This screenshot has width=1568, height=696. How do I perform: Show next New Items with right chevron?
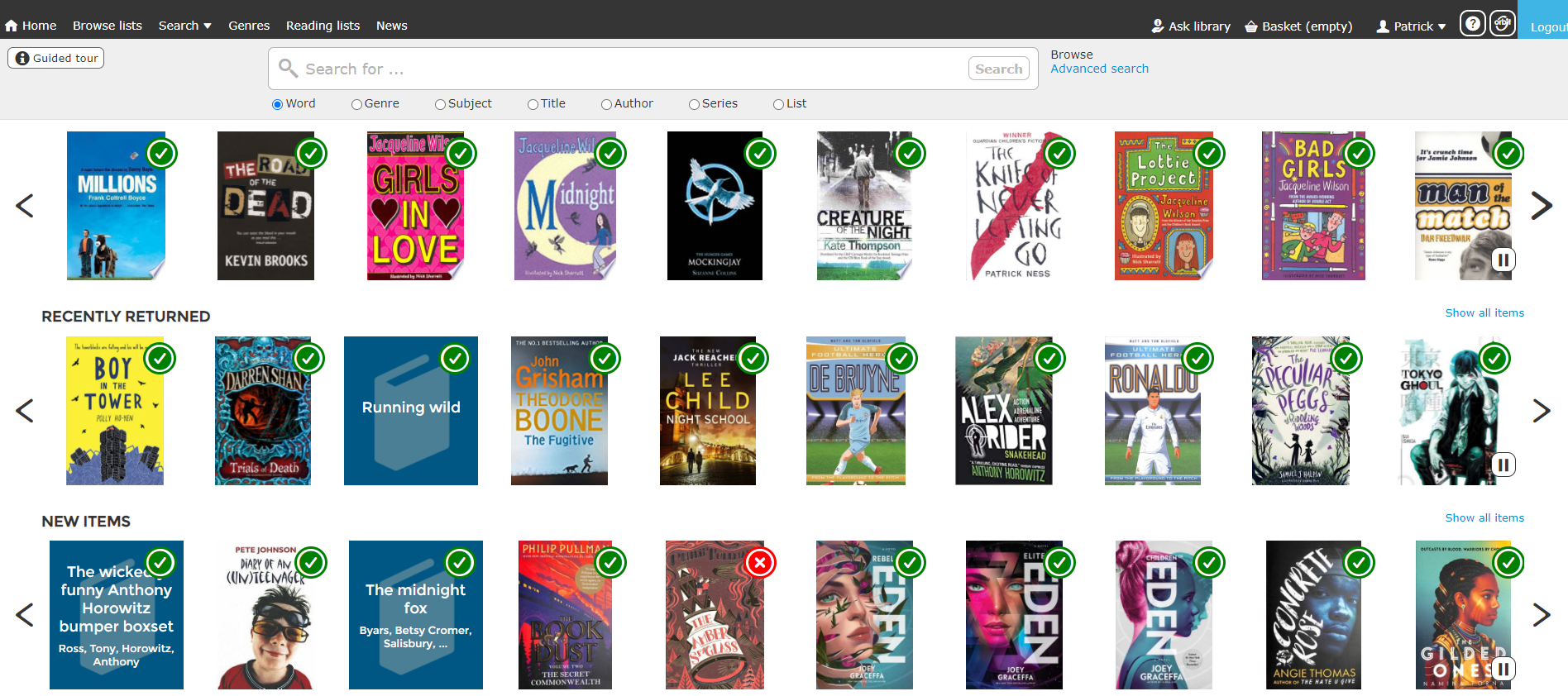(1542, 614)
